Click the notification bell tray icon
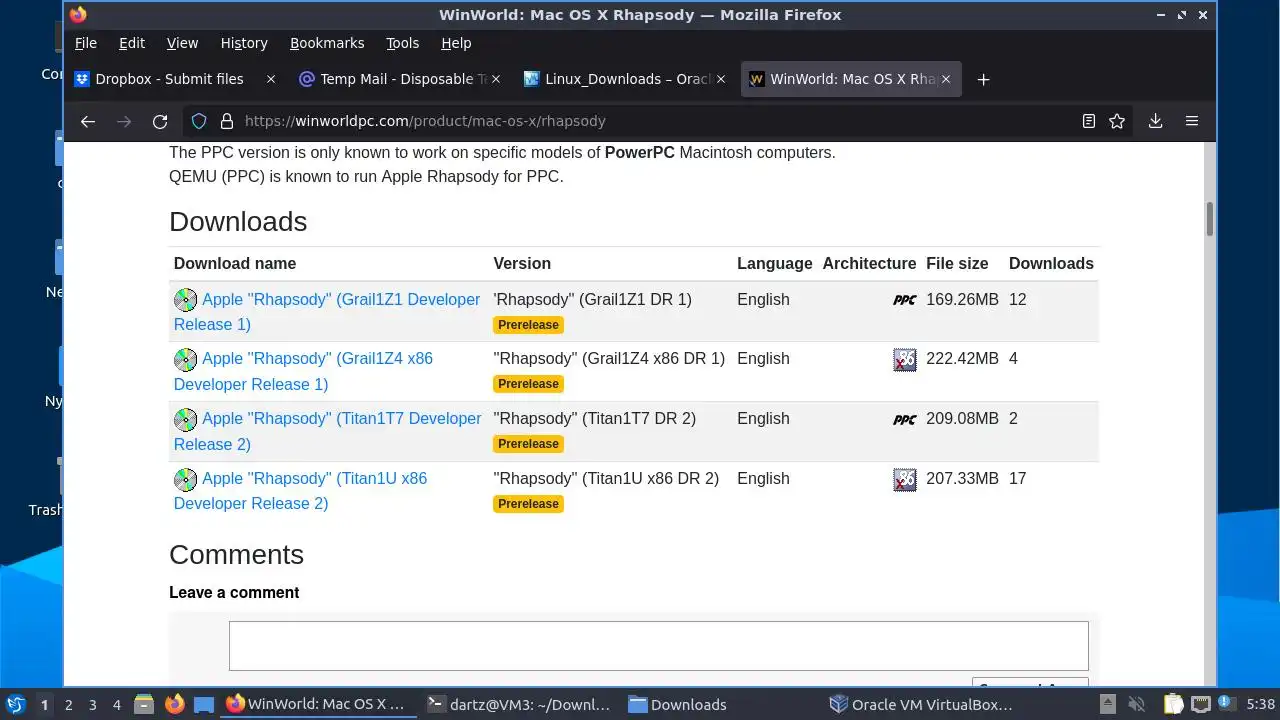The image size is (1280, 720). click(x=1226, y=705)
